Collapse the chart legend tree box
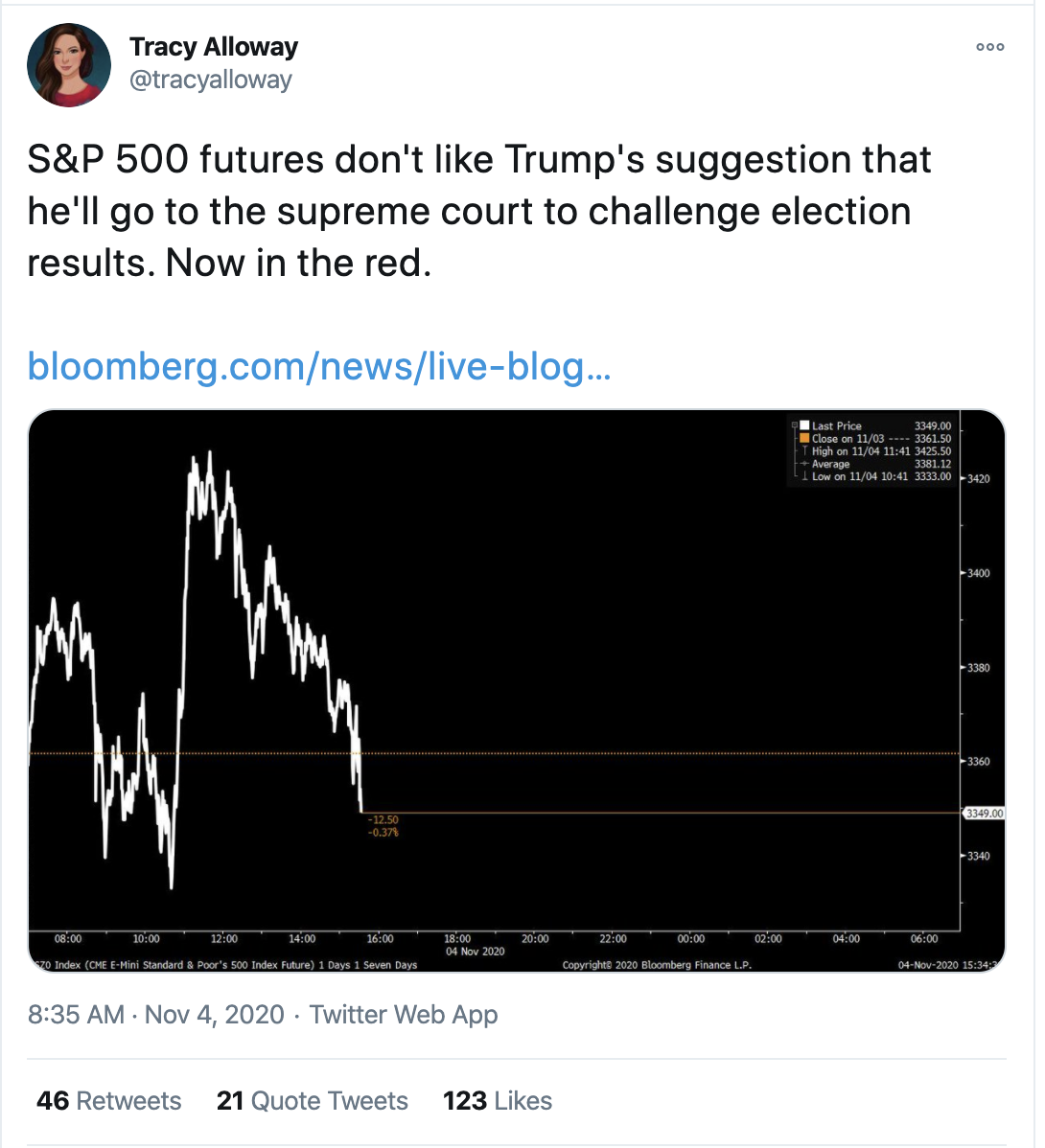 pyautogui.click(x=794, y=425)
